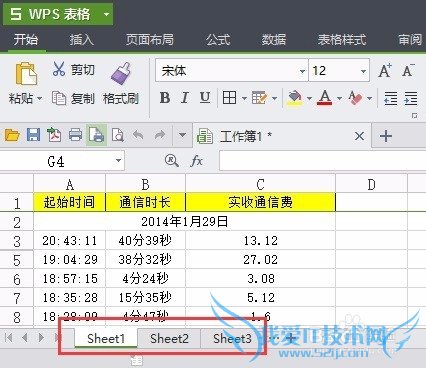Select row 5 header
The width and height of the screenshot is (426, 368).
click(x=17, y=260)
